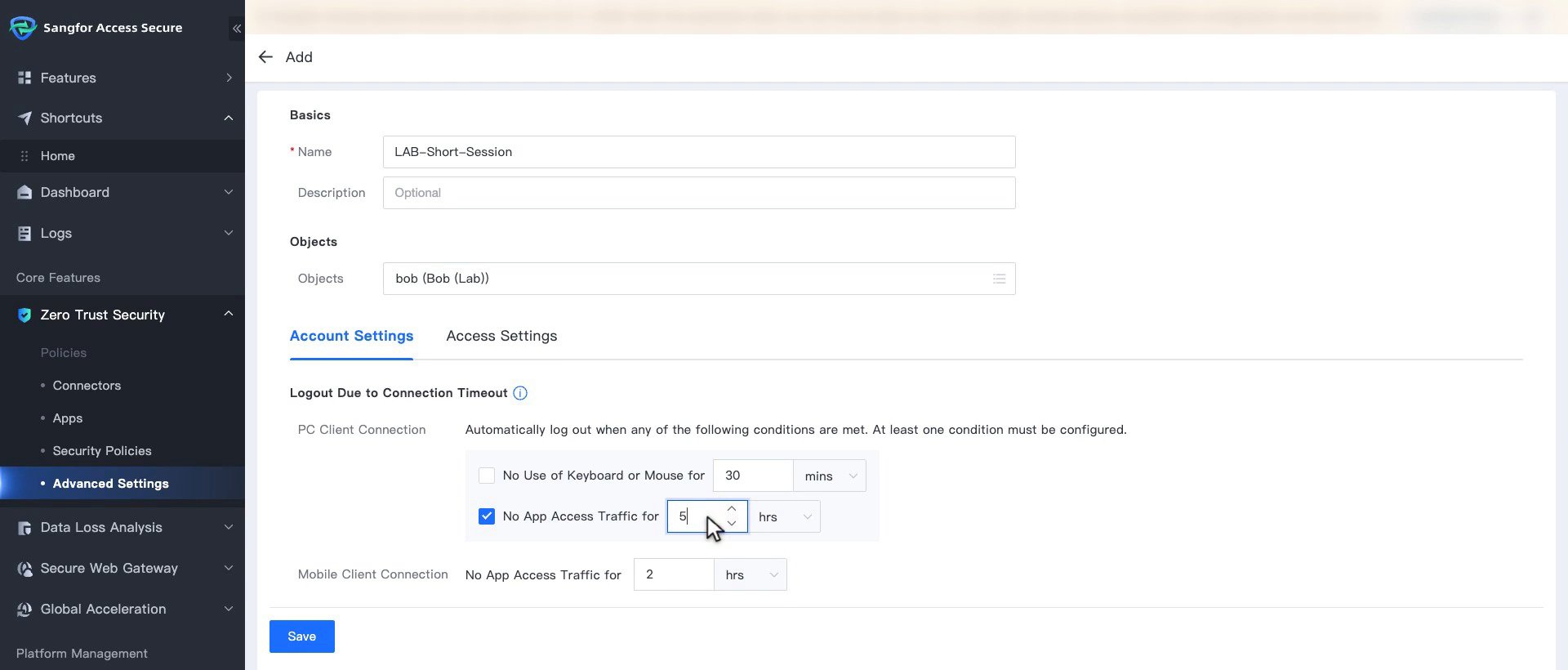The width and height of the screenshot is (1568, 670).
Task: Show info for Logout Due to Connection Timeout
Action: point(520,393)
